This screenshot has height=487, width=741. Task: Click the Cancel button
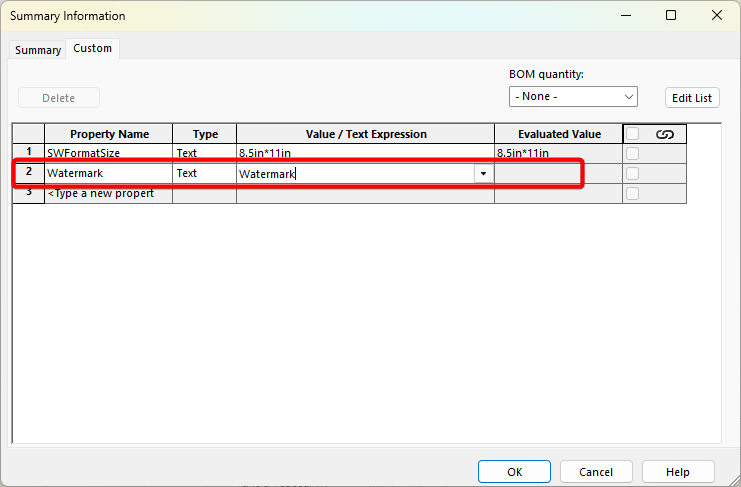coord(596,472)
